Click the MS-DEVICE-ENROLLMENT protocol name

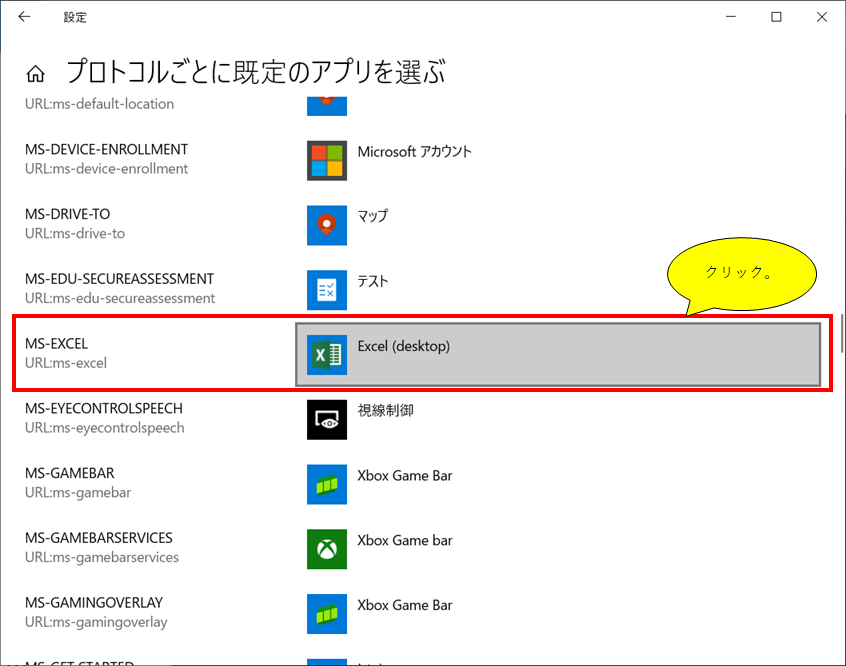[x=106, y=149]
